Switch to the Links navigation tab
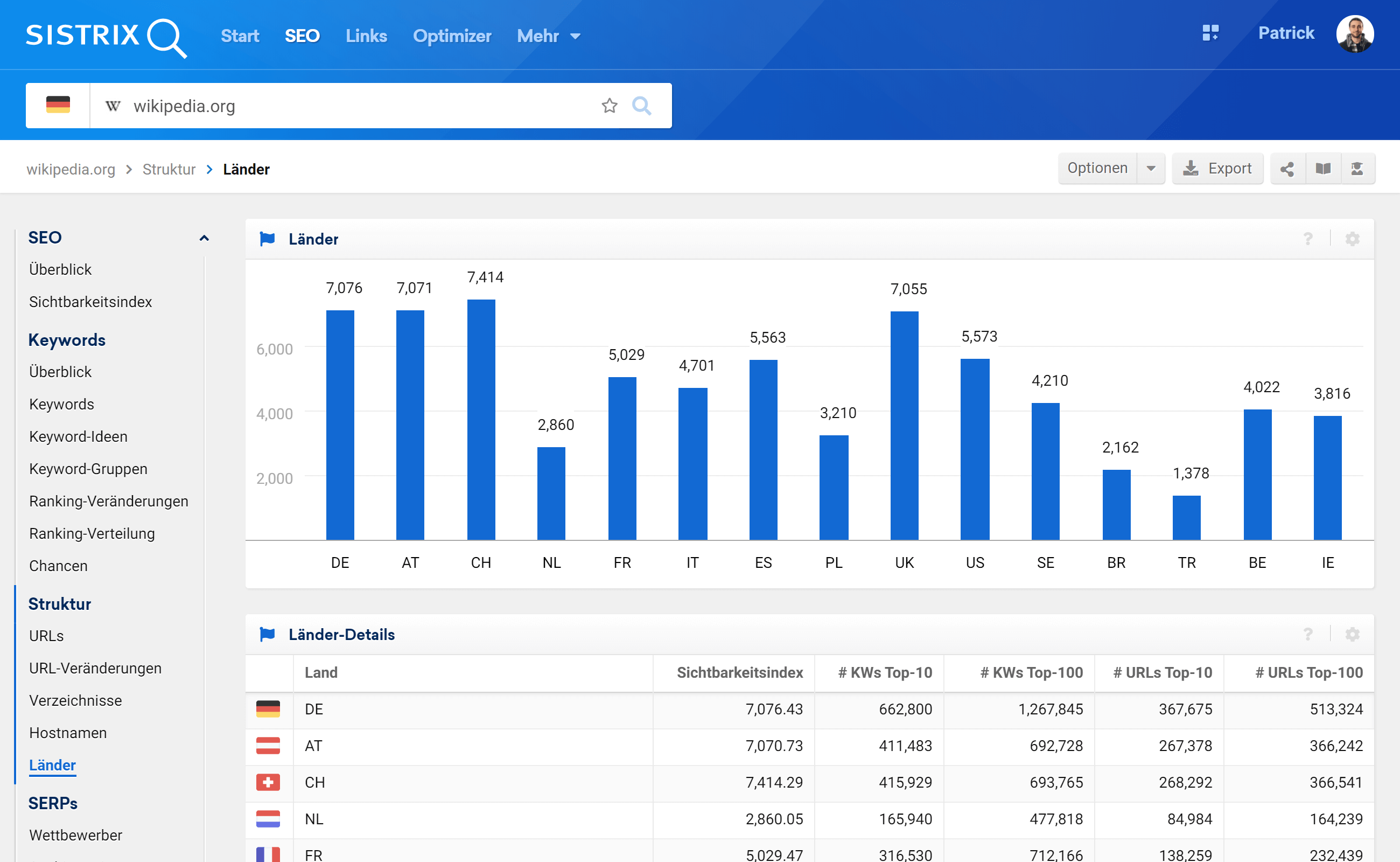The height and width of the screenshot is (862, 1400). pos(366,36)
